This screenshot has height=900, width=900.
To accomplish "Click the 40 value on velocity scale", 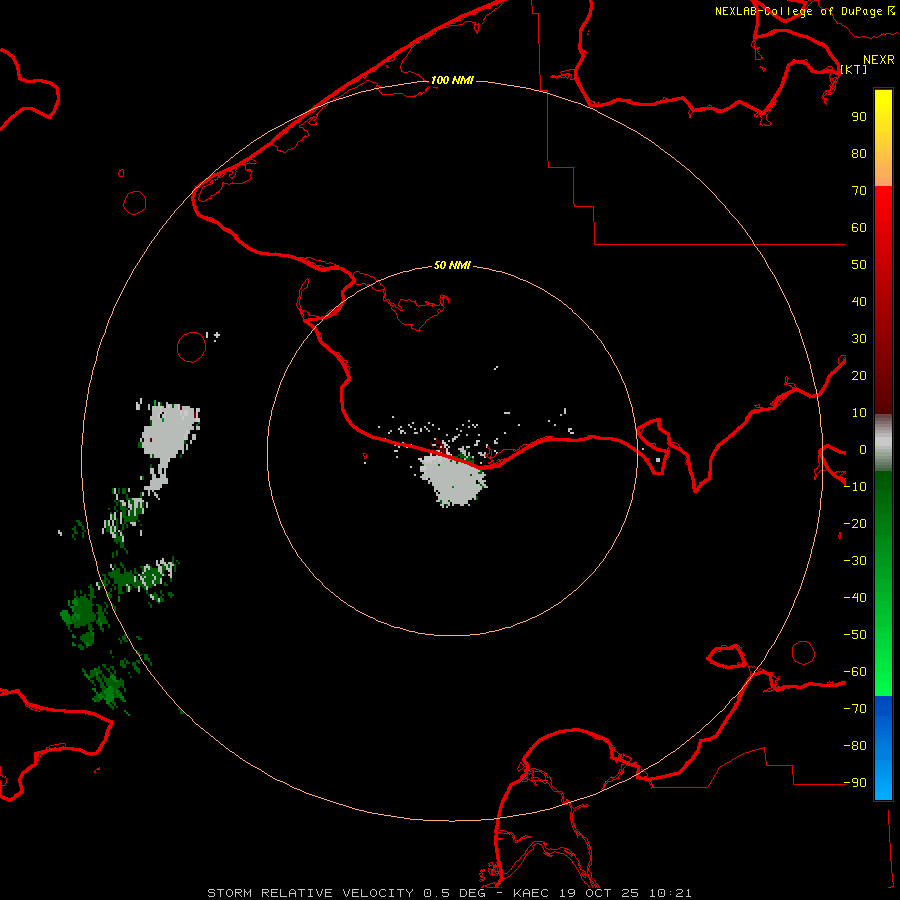I will (859, 301).
